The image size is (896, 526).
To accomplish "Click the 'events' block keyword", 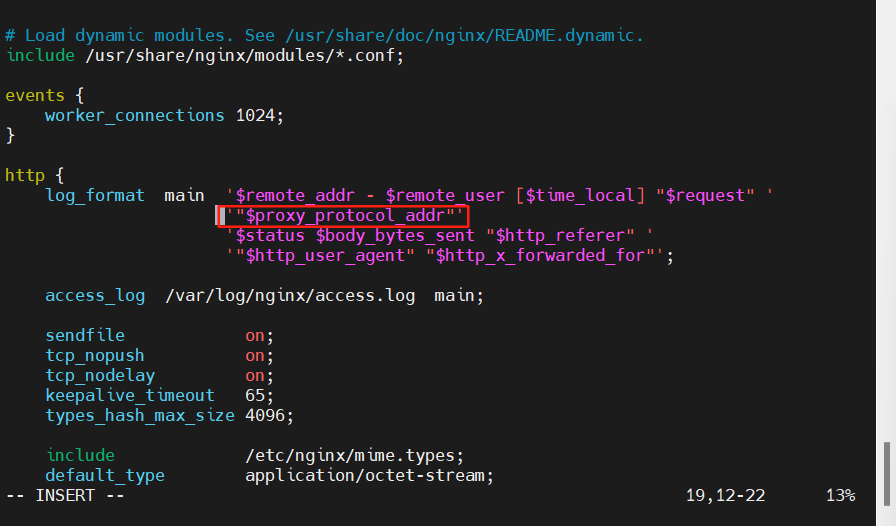I will point(35,95).
